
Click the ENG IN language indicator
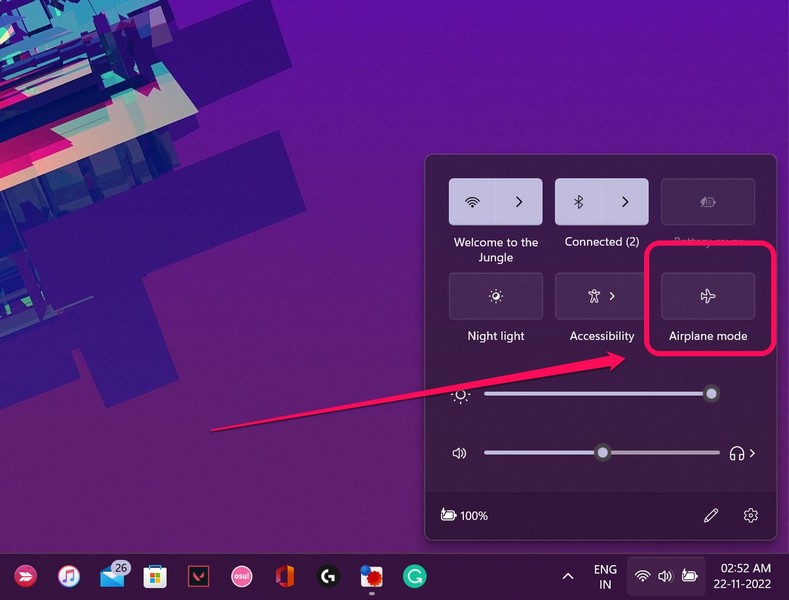(605, 577)
